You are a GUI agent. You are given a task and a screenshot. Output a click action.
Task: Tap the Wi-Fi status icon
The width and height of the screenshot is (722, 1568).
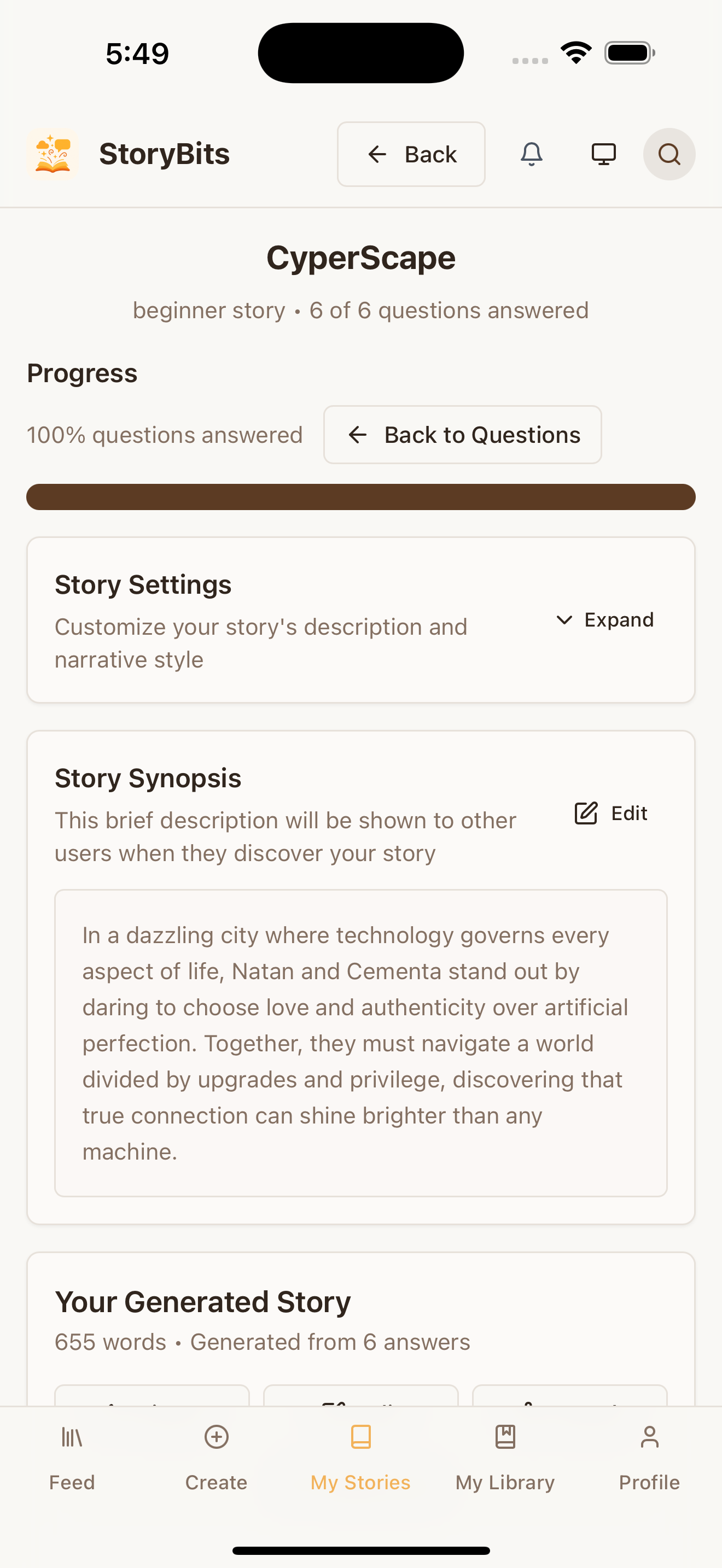click(x=576, y=52)
